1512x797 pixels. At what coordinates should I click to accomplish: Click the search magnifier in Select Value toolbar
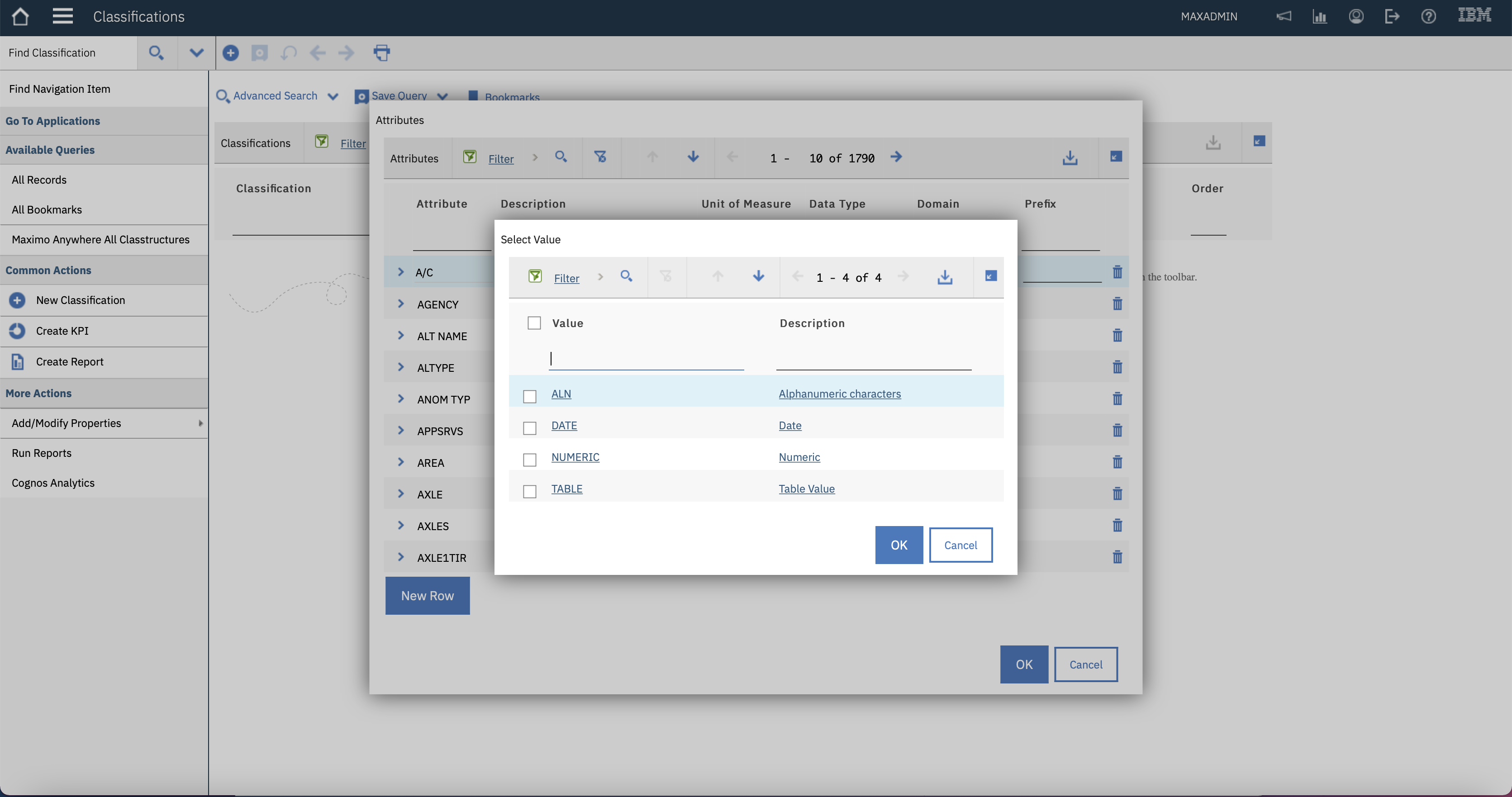click(626, 276)
